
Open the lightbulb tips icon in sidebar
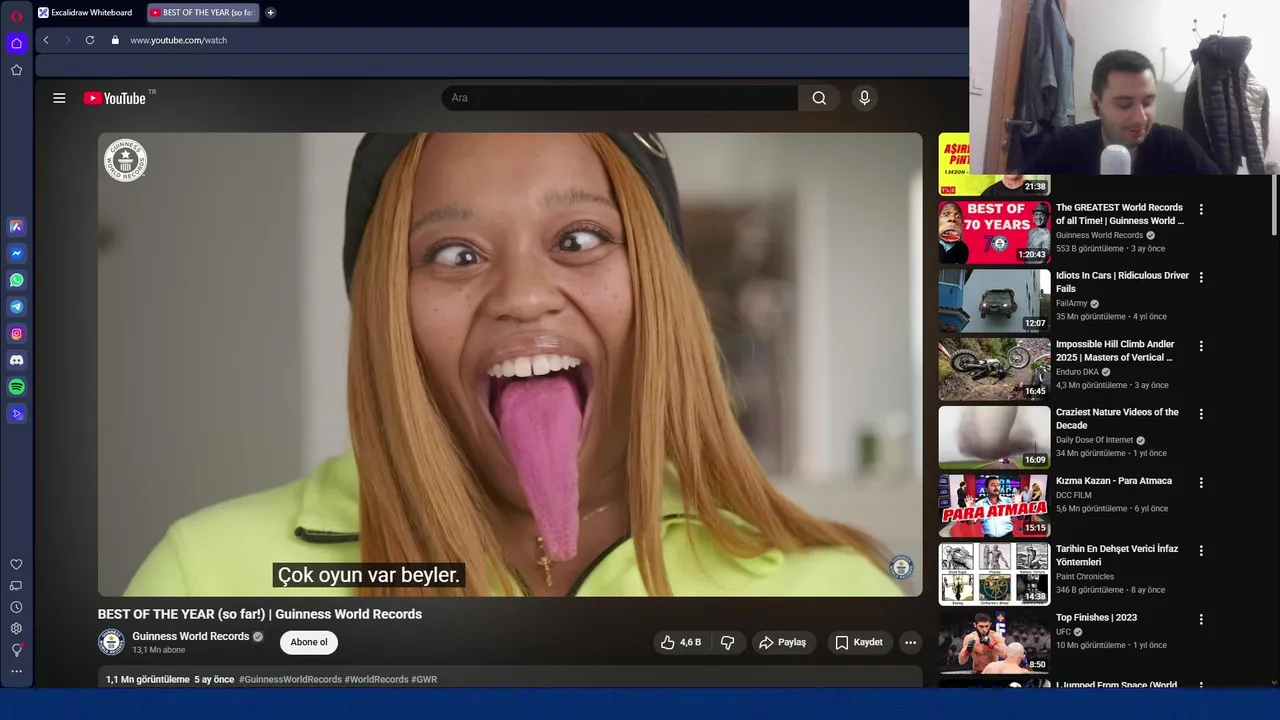tap(16, 650)
